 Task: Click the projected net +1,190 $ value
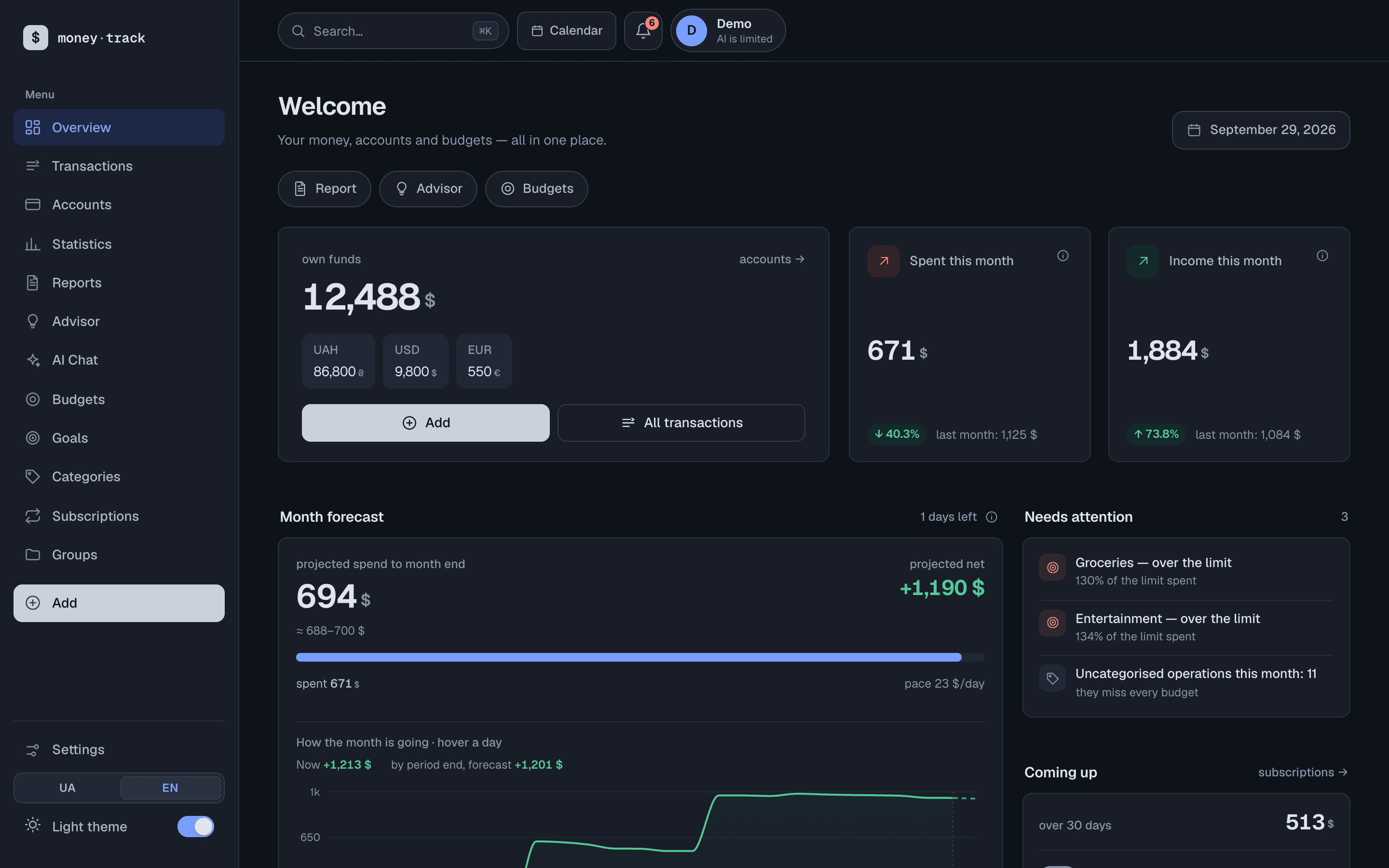pyautogui.click(x=942, y=588)
